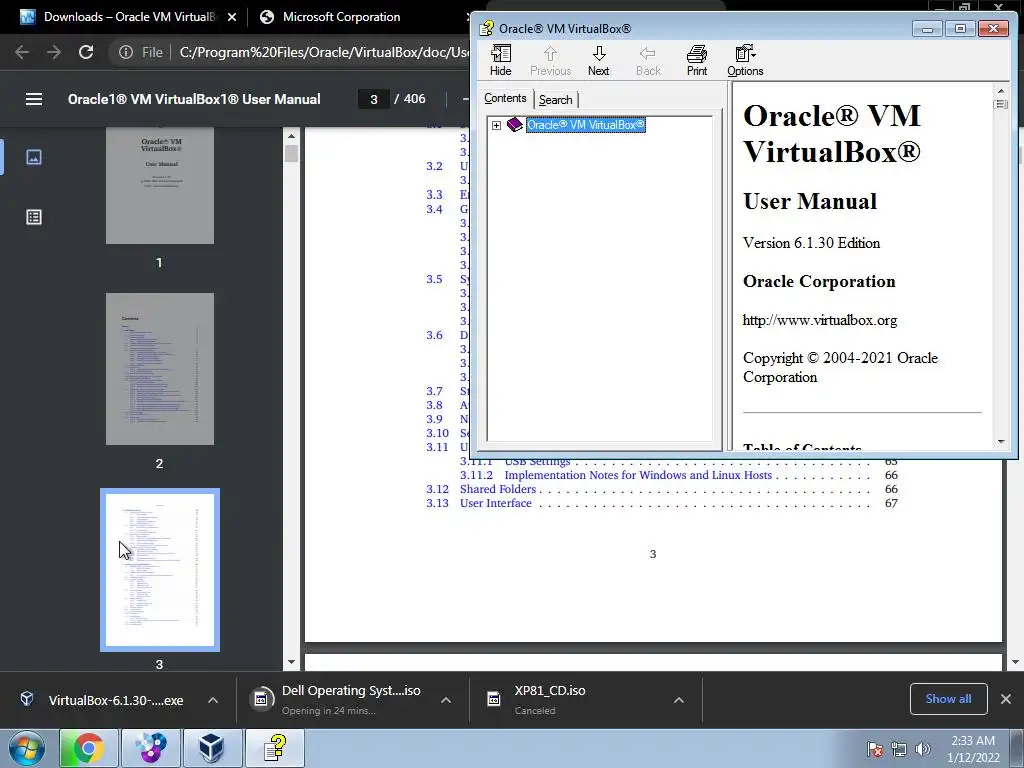This screenshot has height=768, width=1024.
Task: Click the site info icon in address bar
Action: coord(126,52)
